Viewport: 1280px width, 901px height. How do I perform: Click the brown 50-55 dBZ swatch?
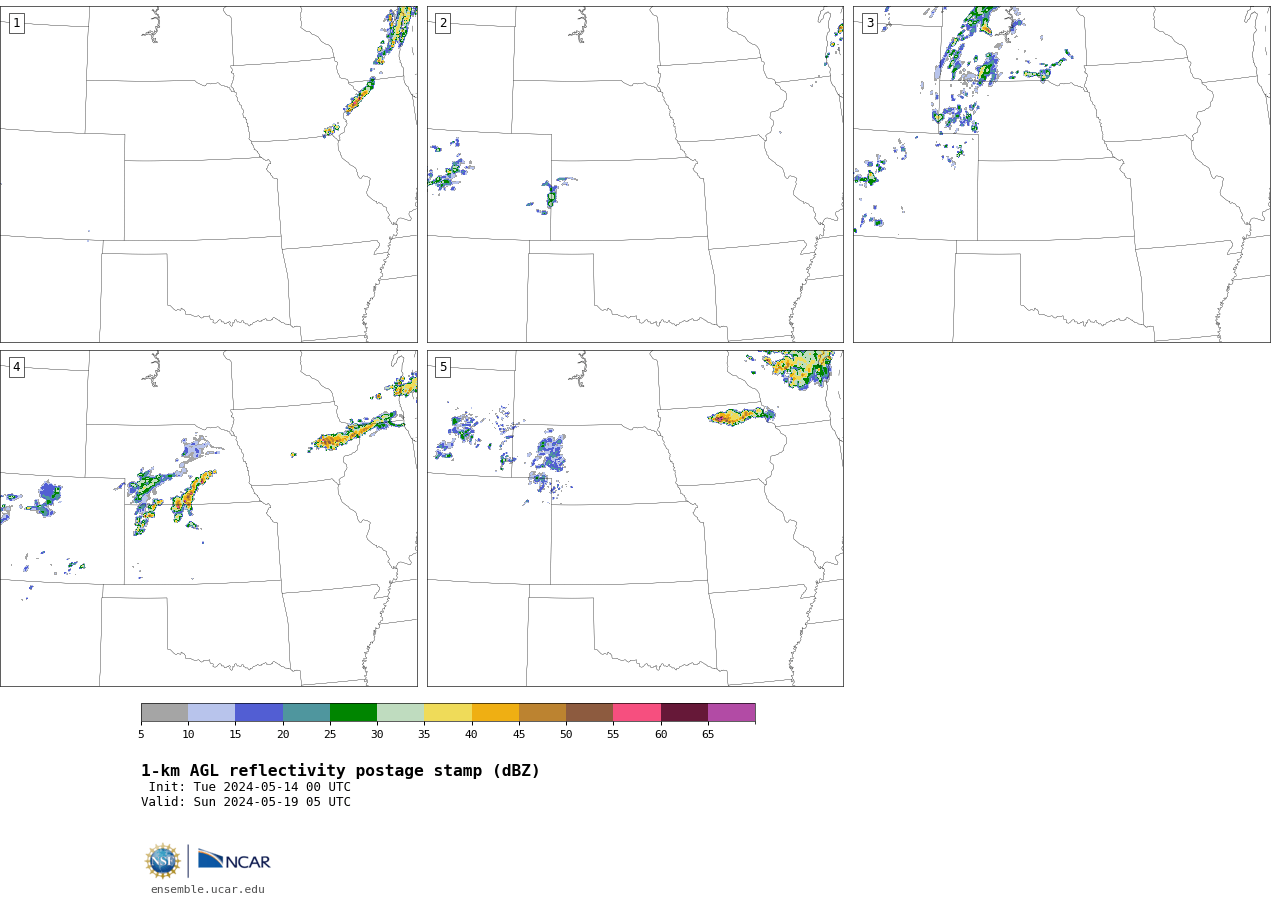589,712
